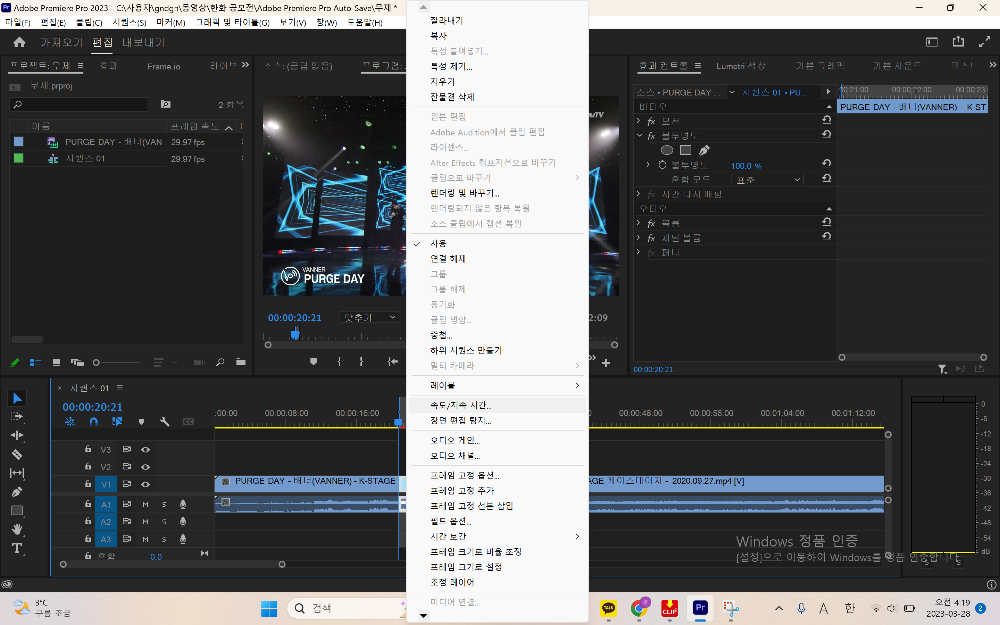Click the filter funnel icon in Effect Controls
The width and height of the screenshot is (1000, 625).
[x=943, y=369]
